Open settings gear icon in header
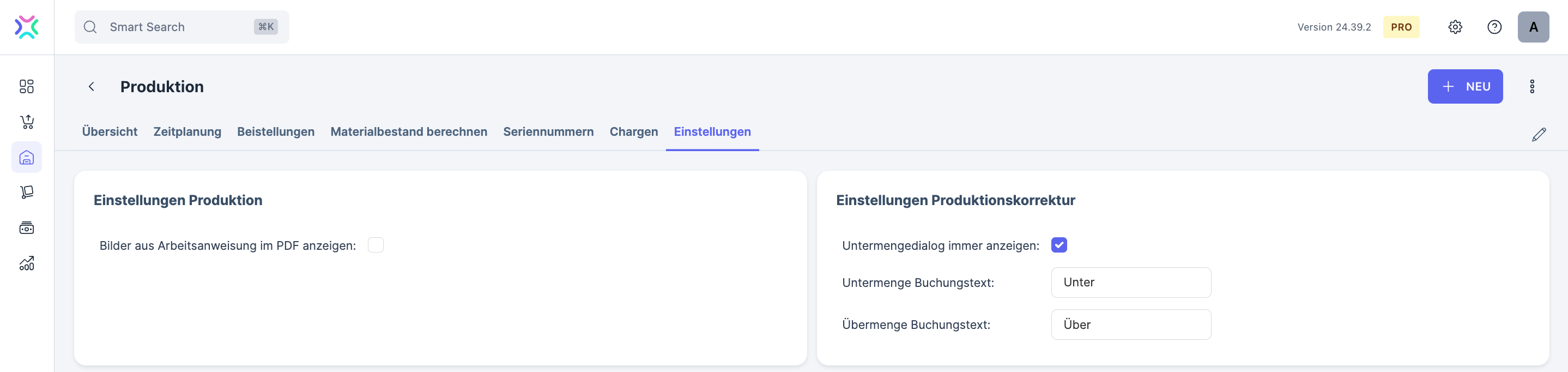 (x=1455, y=27)
